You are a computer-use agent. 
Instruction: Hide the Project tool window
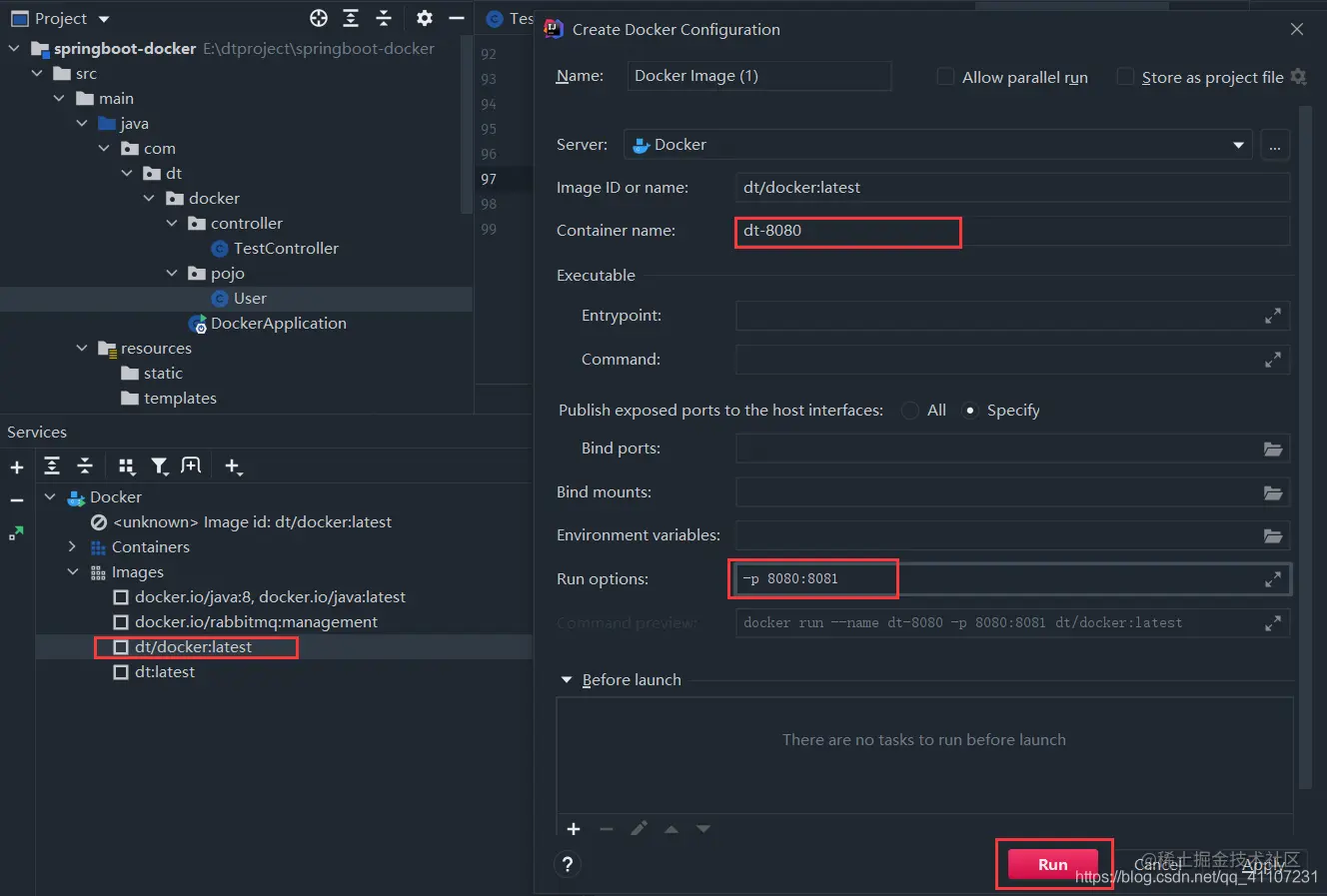coord(457,18)
